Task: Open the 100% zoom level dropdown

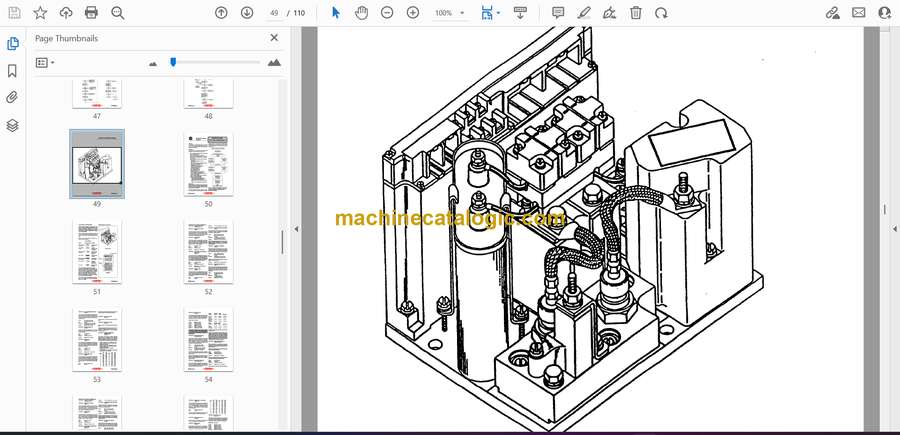Action: click(x=449, y=13)
